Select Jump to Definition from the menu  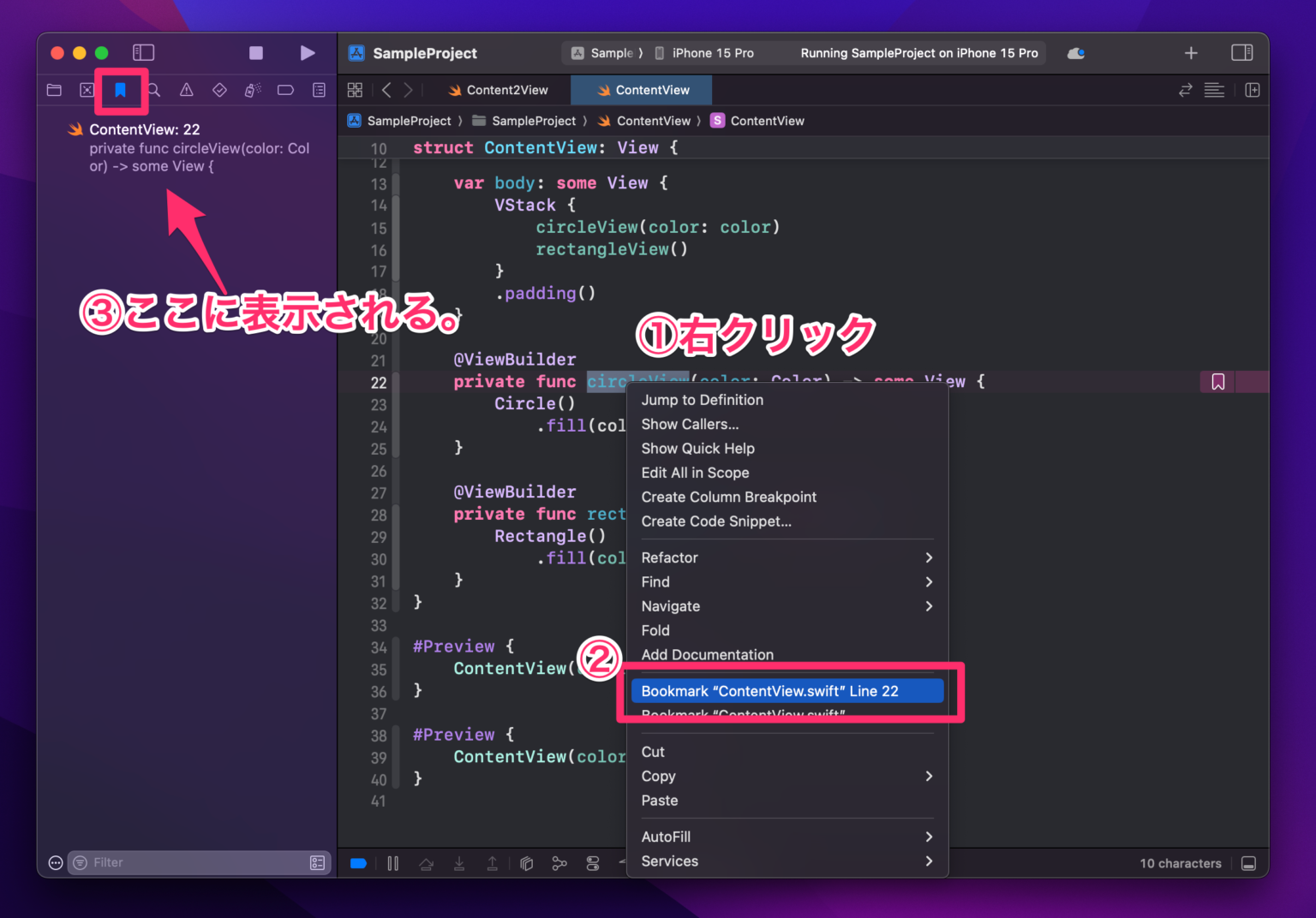(703, 399)
